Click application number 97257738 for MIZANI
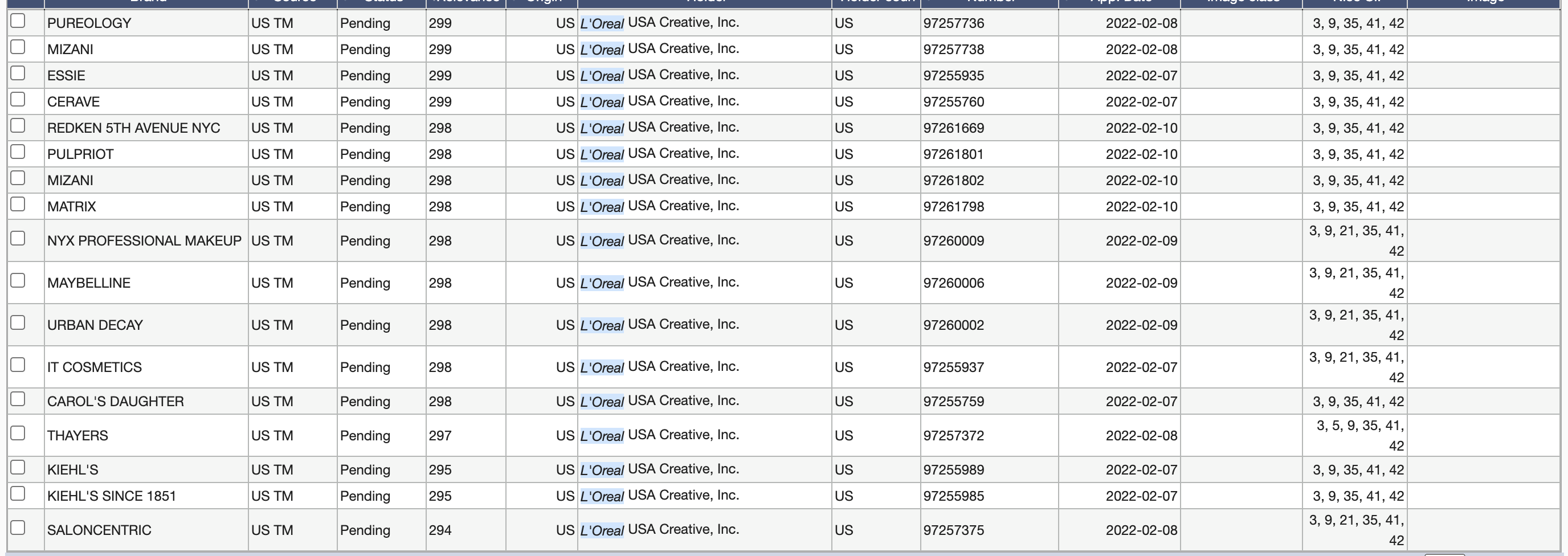 point(953,49)
